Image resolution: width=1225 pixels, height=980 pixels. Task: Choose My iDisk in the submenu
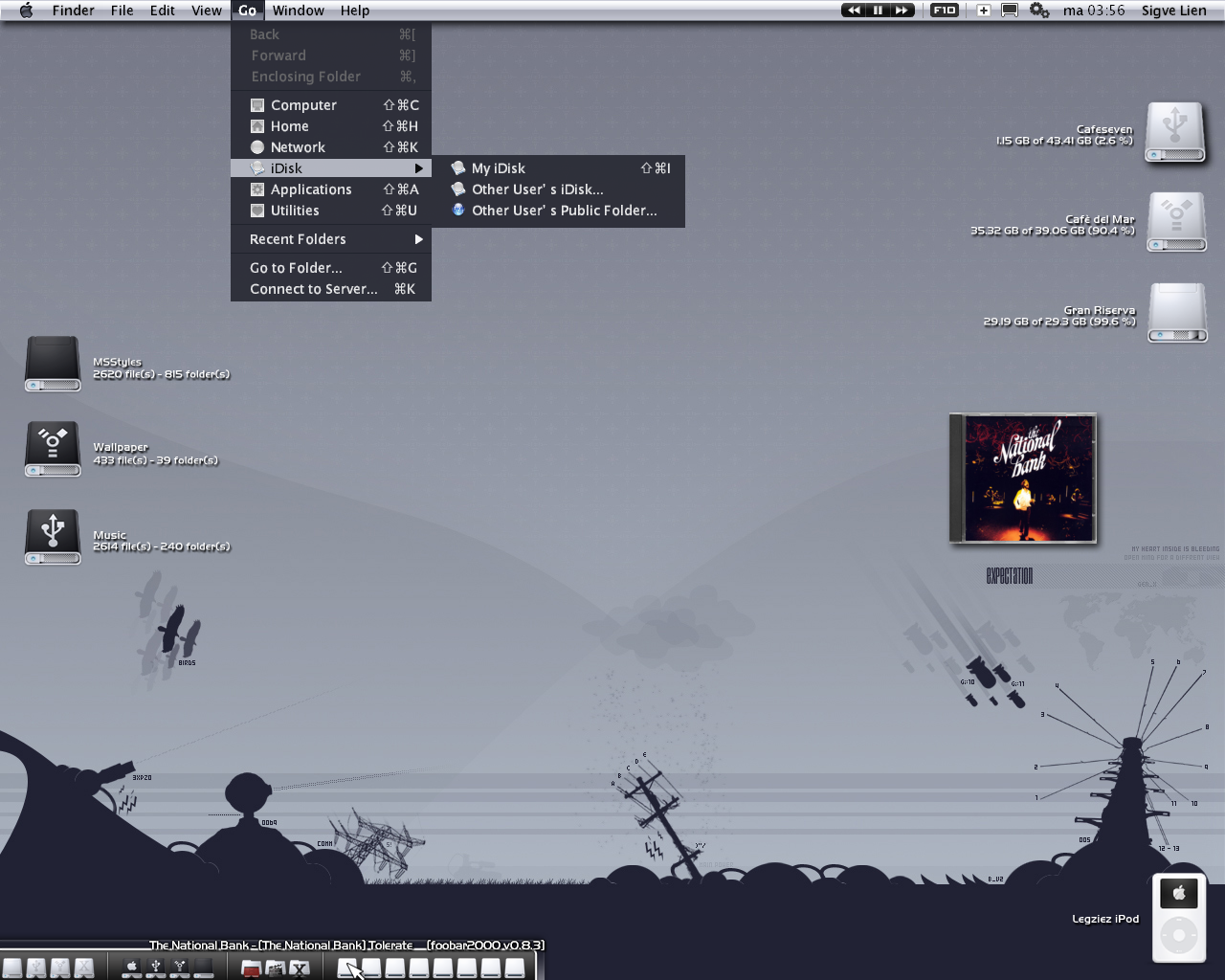coord(559,168)
